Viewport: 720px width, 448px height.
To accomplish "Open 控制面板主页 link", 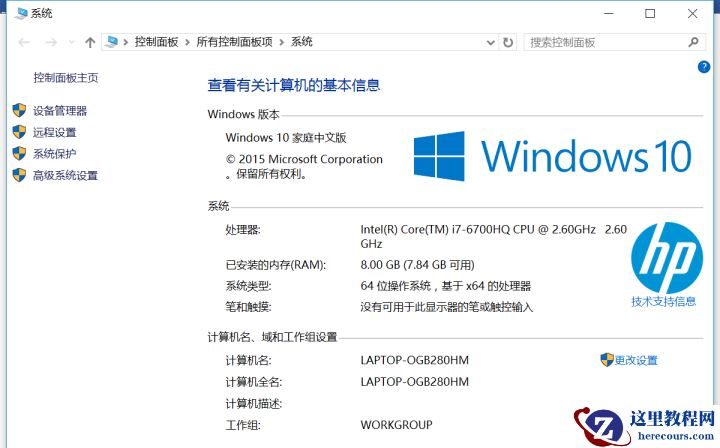I will [x=66, y=78].
